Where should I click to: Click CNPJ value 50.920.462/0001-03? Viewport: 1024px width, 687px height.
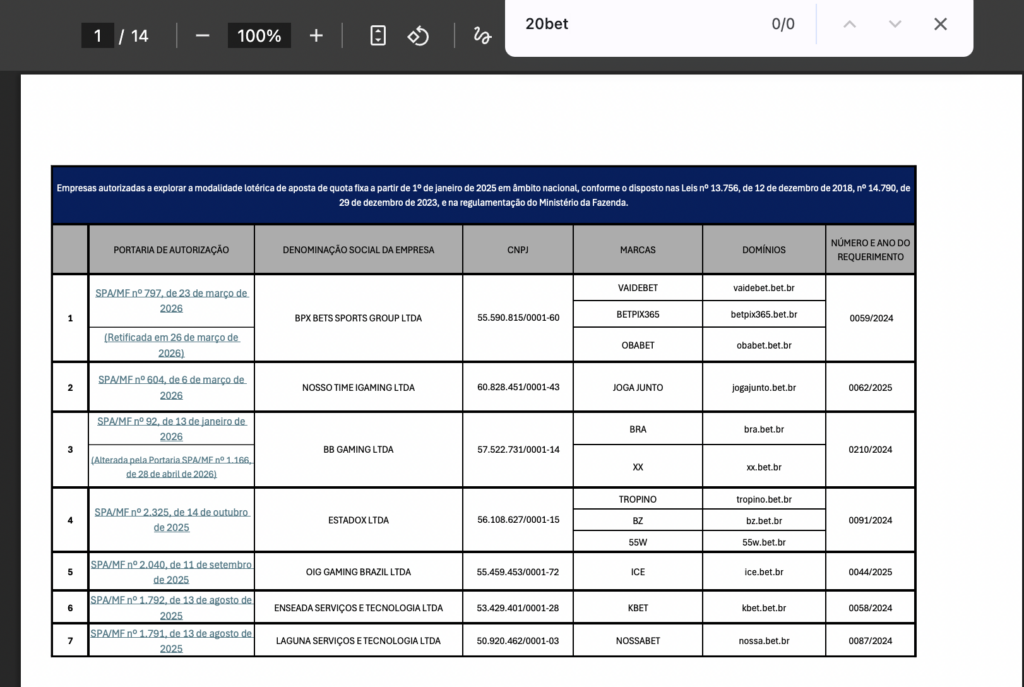pos(518,641)
